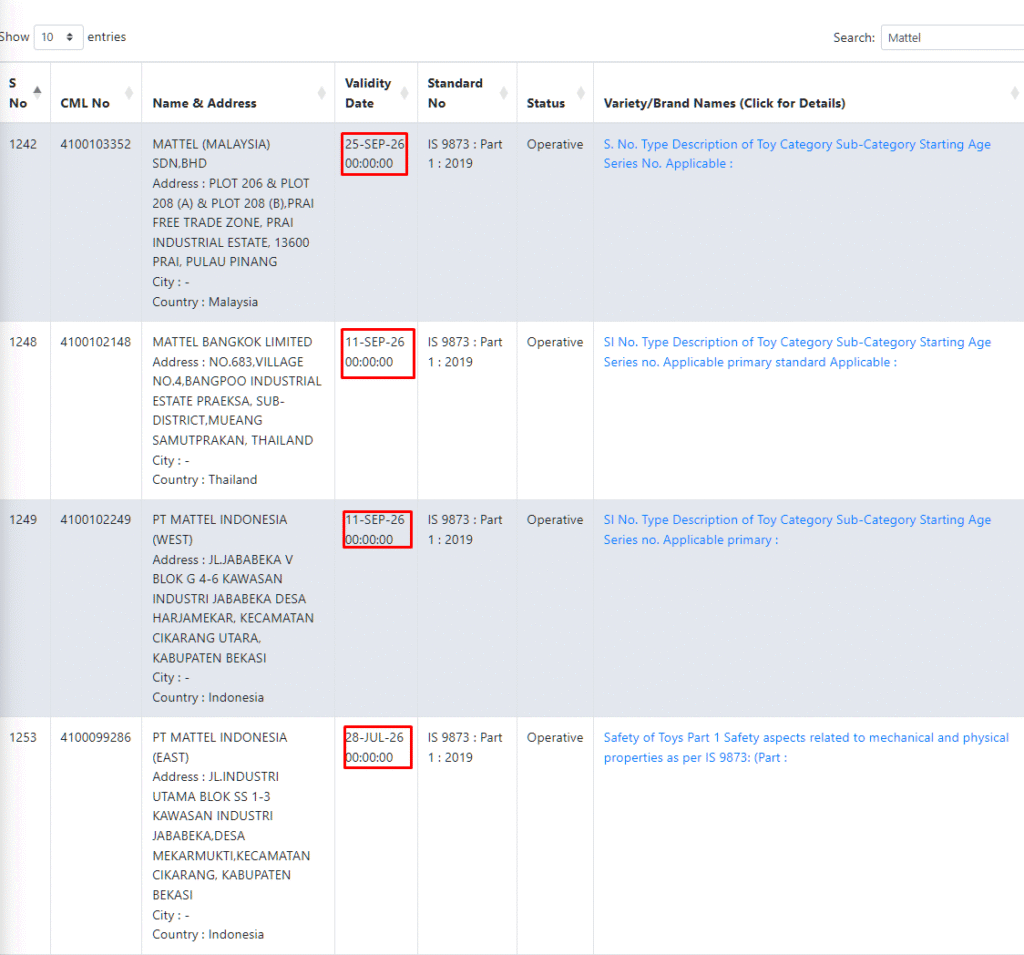Open variety details link for Mattel Bangkok Limited

[796, 352]
